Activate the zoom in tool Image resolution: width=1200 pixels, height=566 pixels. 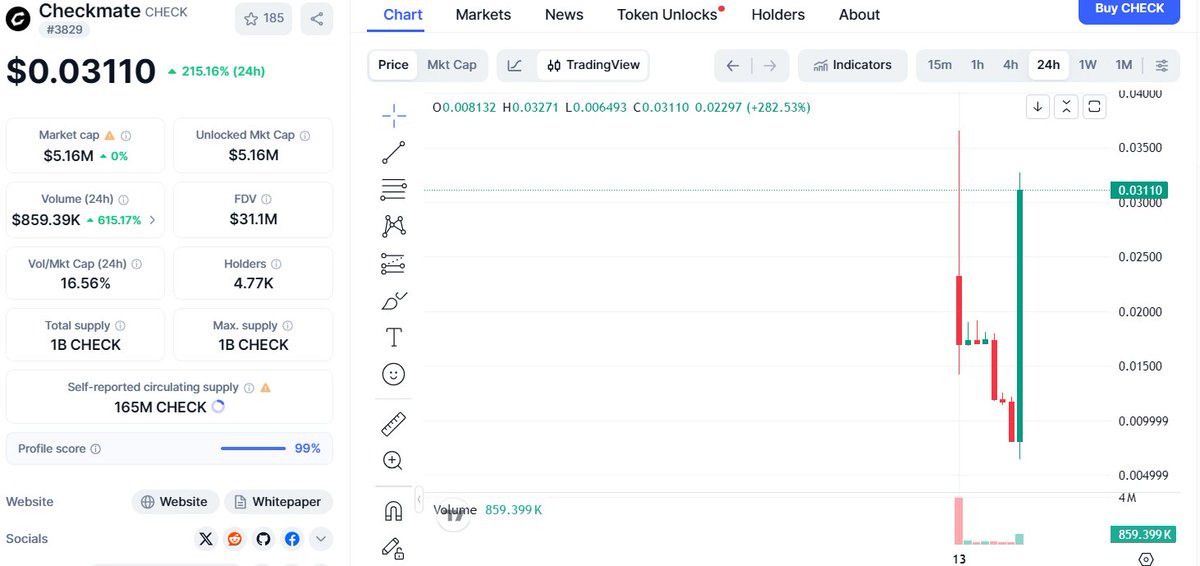tap(393, 461)
